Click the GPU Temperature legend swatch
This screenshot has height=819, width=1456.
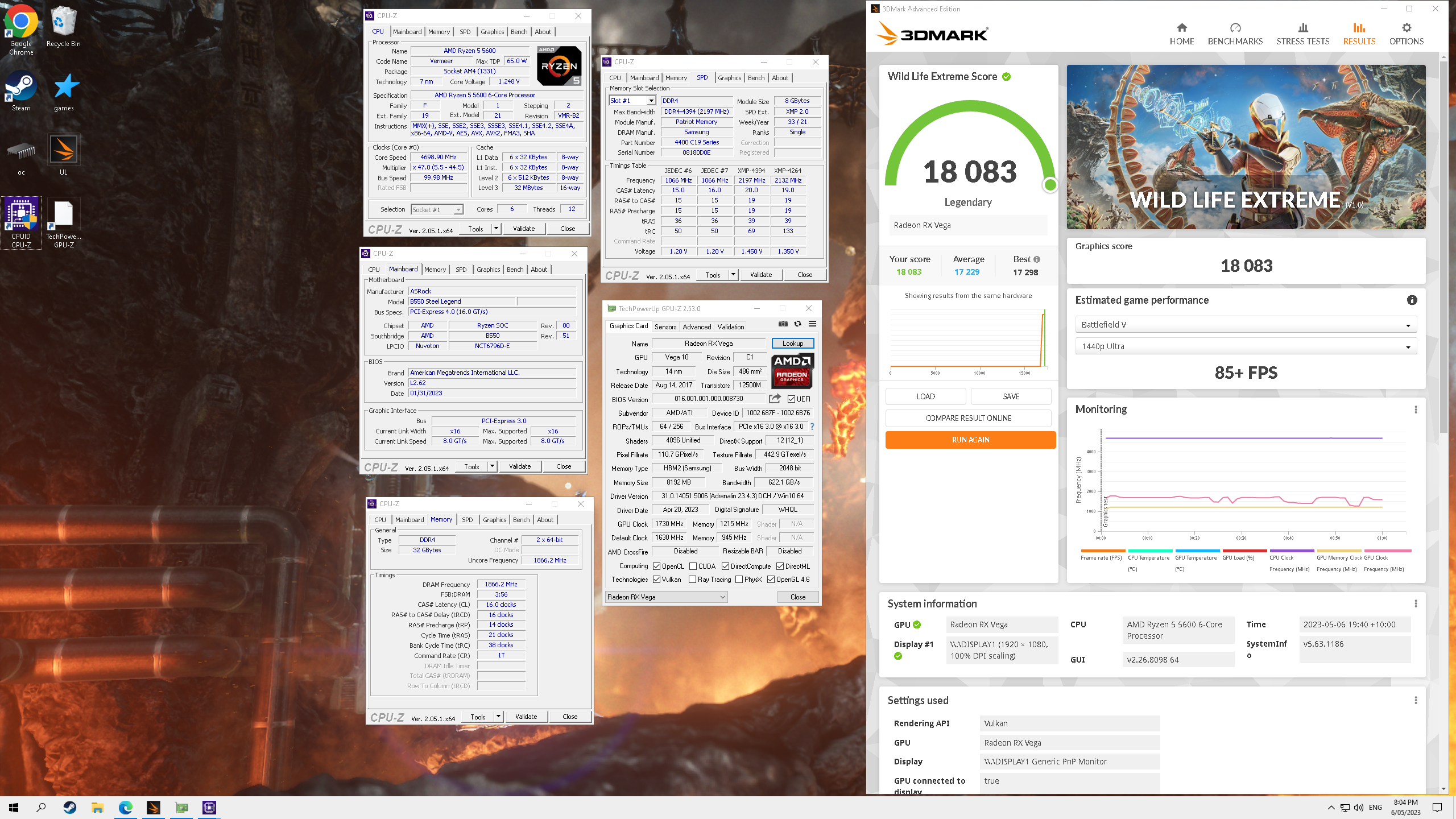click(1197, 551)
